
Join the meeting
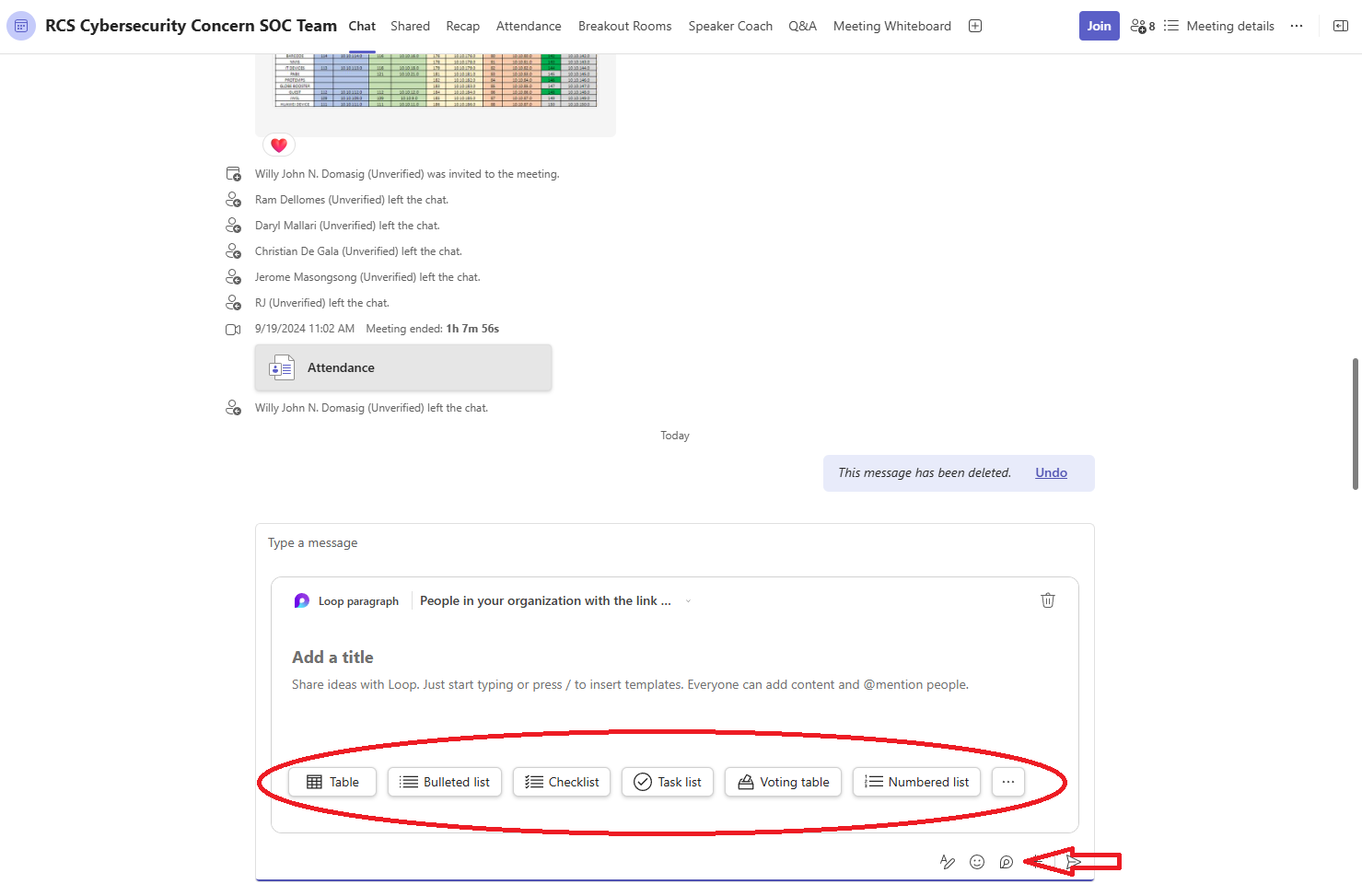coord(1100,26)
